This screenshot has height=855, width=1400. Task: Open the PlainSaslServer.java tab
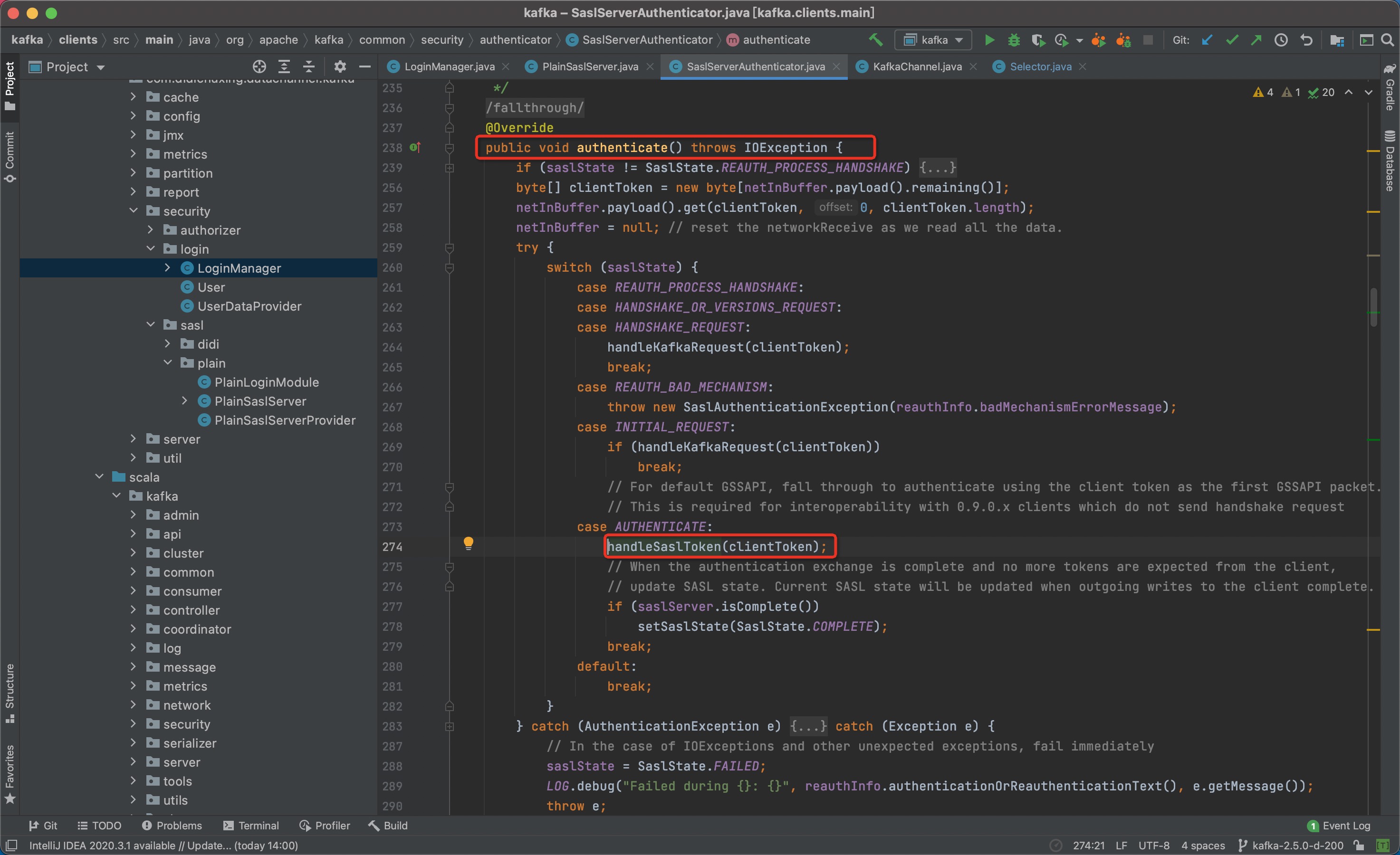point(590,66)
